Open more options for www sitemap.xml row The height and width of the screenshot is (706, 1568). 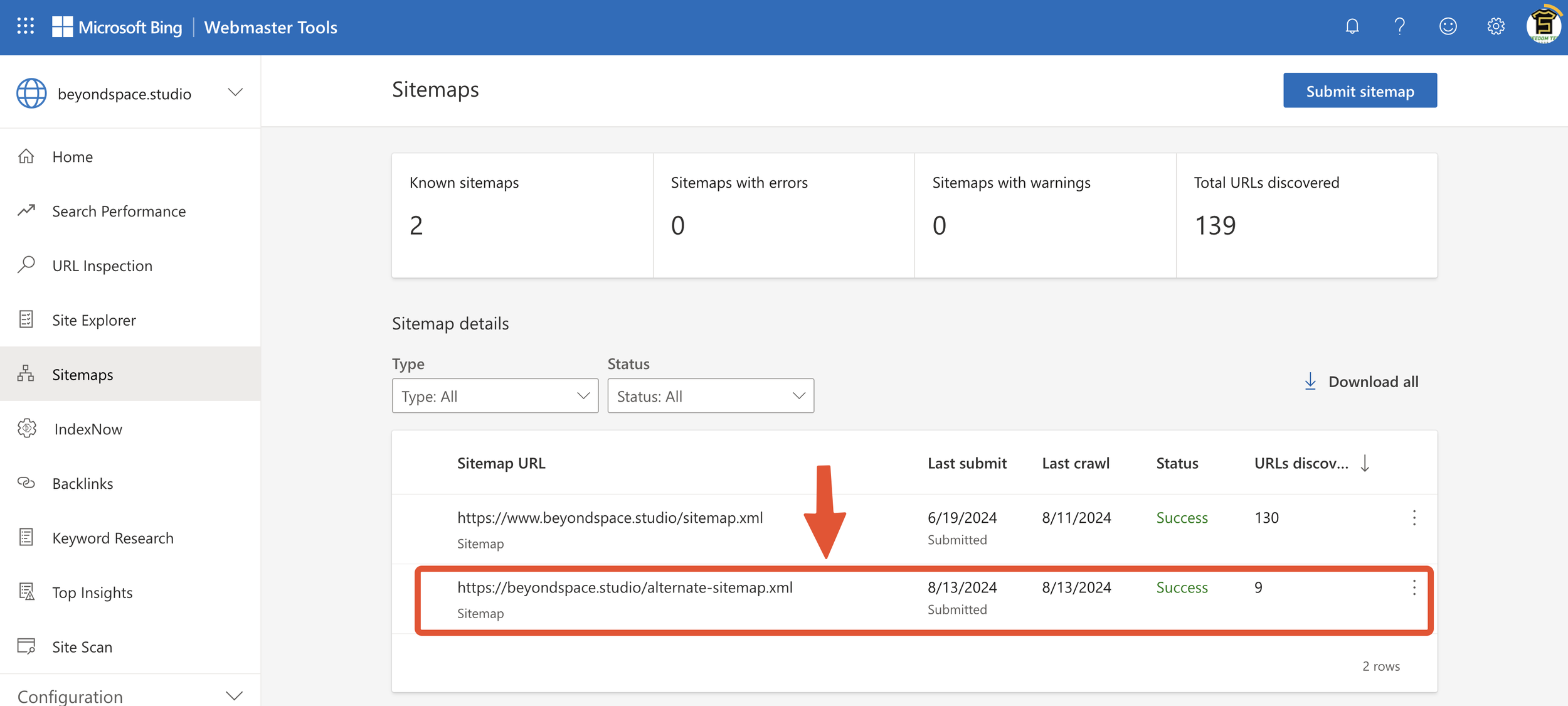(1414, 518)
